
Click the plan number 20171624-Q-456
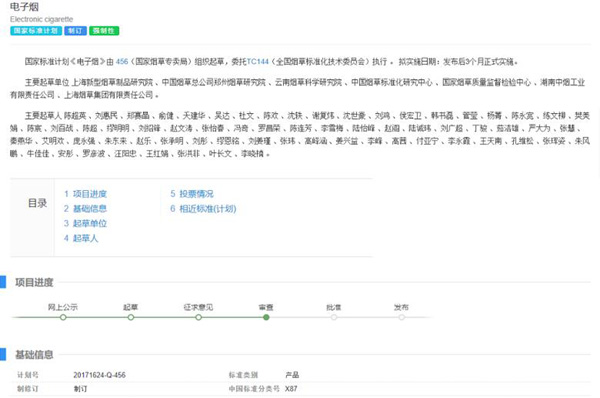tap(99, 375)
